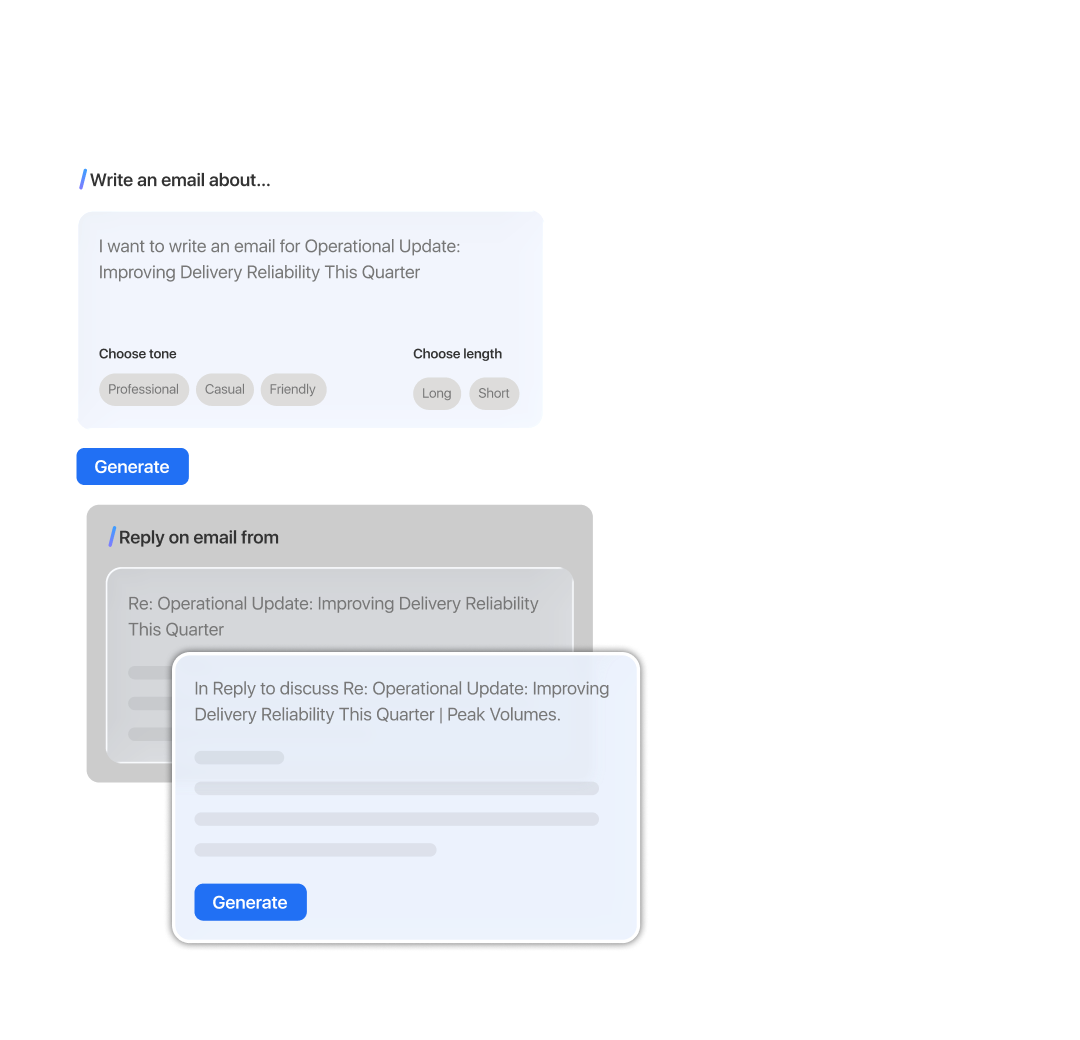Click the first long placeholder line in reply card

tap(397, 788)
